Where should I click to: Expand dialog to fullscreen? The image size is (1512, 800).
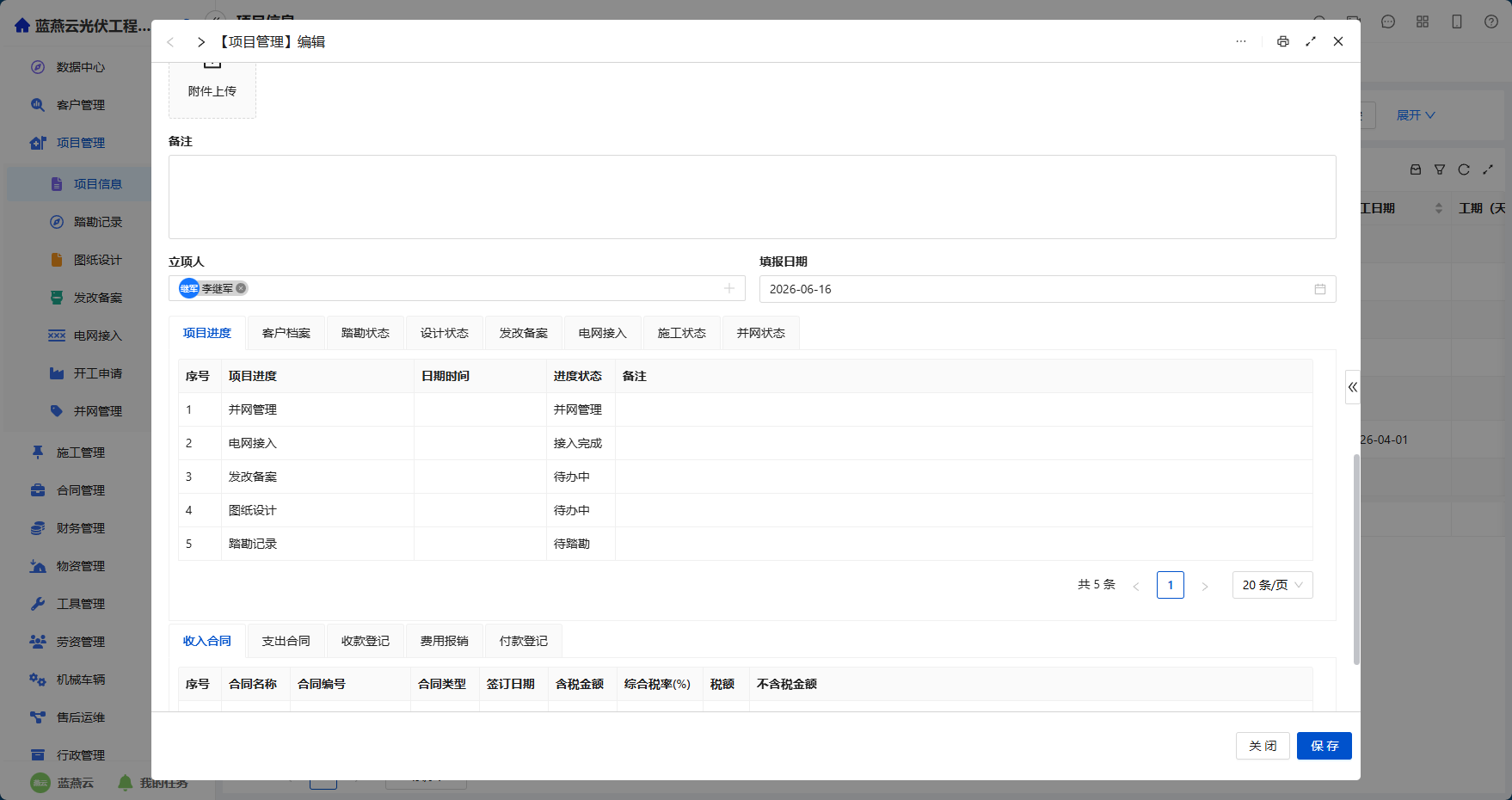tap(1311, 41)
